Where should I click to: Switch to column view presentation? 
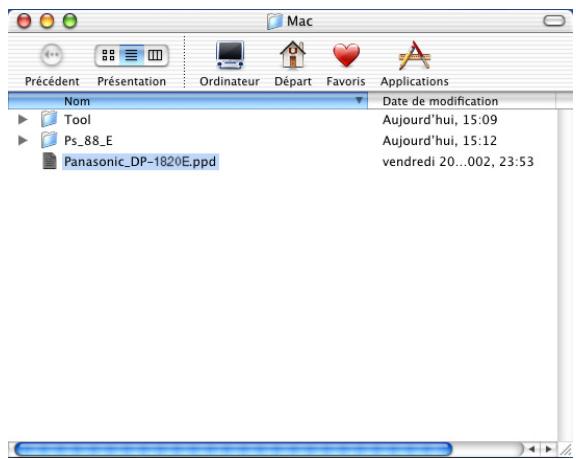click(155, 55)
